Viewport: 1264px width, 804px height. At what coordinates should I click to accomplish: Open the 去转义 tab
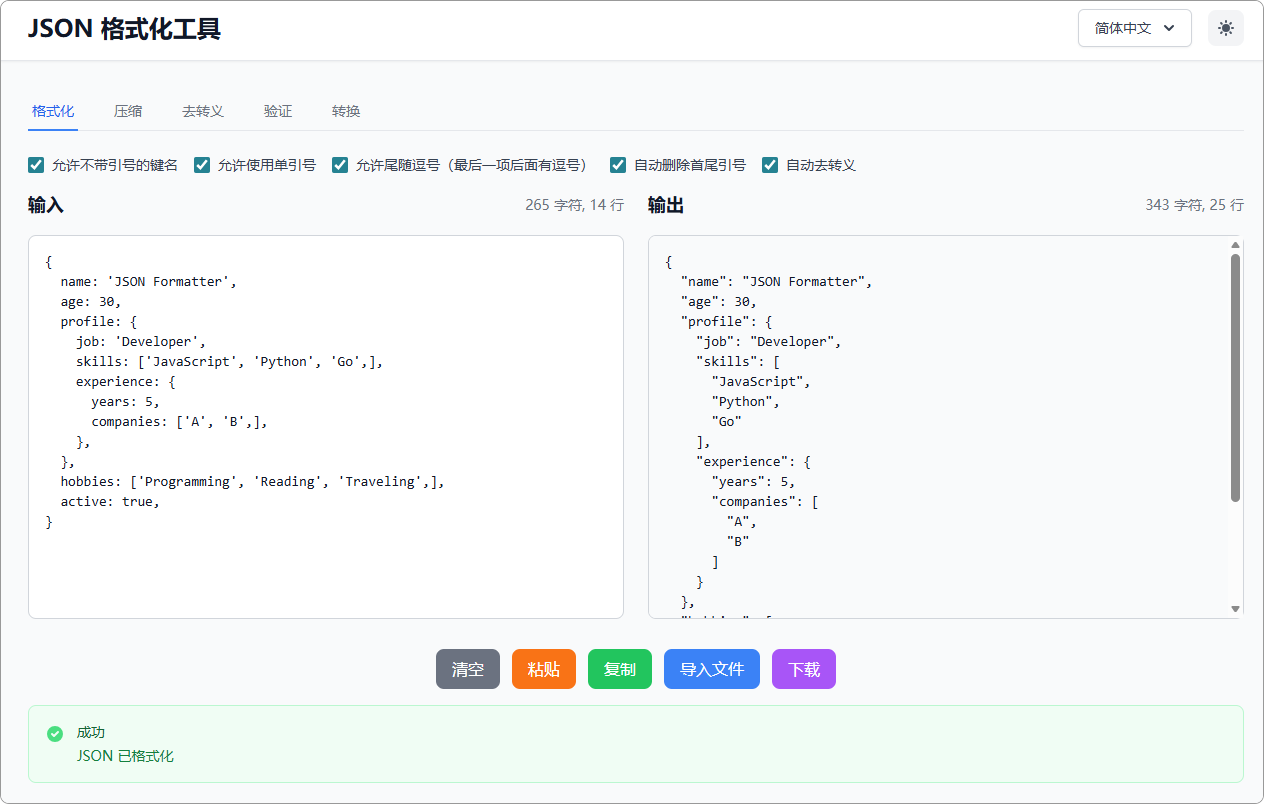click(x=203, y=111)
